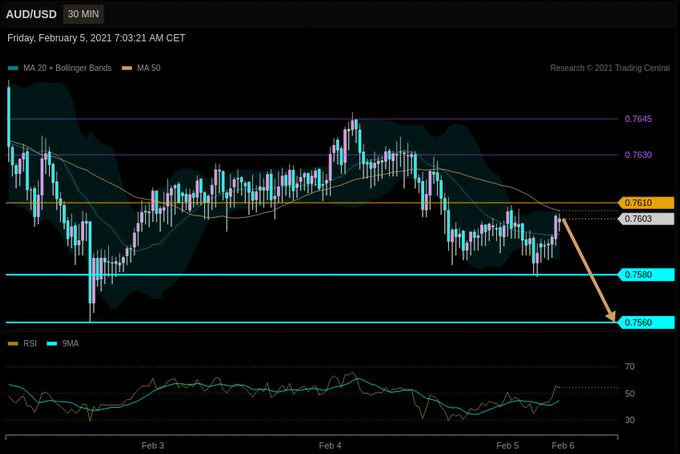Click the Feb 5 date axis label

pyautogui.click(x=507, y=446)
